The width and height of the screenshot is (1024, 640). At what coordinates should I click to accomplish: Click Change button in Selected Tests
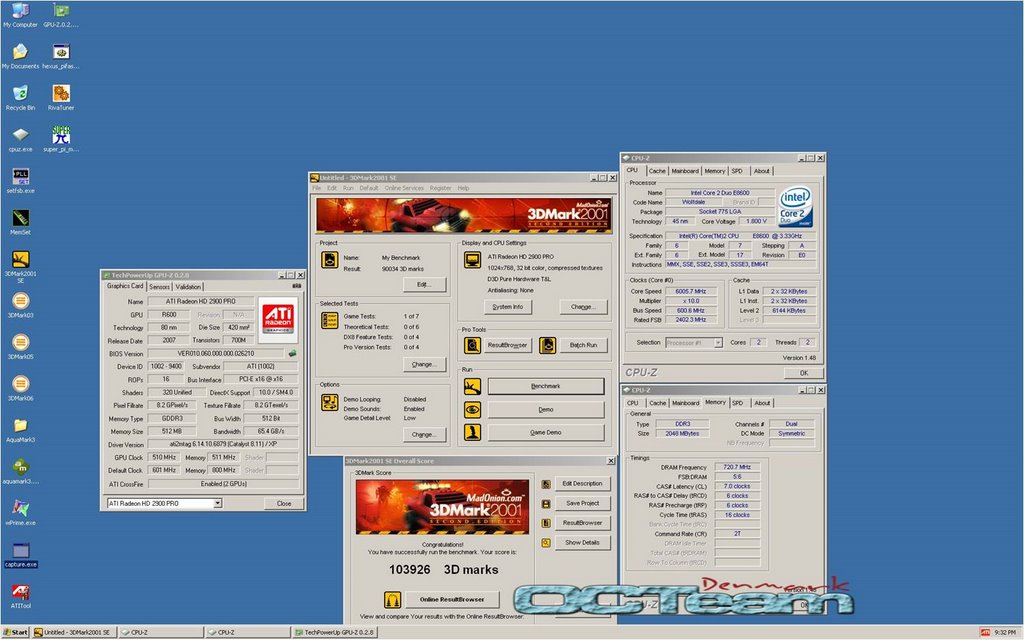point(424,364)
